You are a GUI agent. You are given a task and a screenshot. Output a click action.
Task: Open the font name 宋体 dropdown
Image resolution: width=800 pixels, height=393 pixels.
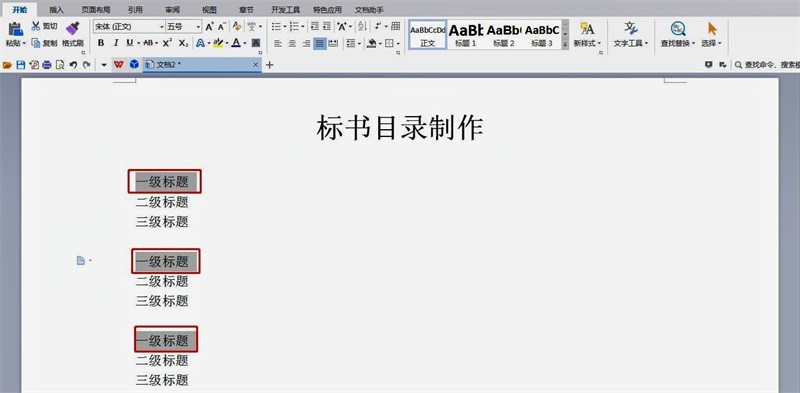pos(162,27)
